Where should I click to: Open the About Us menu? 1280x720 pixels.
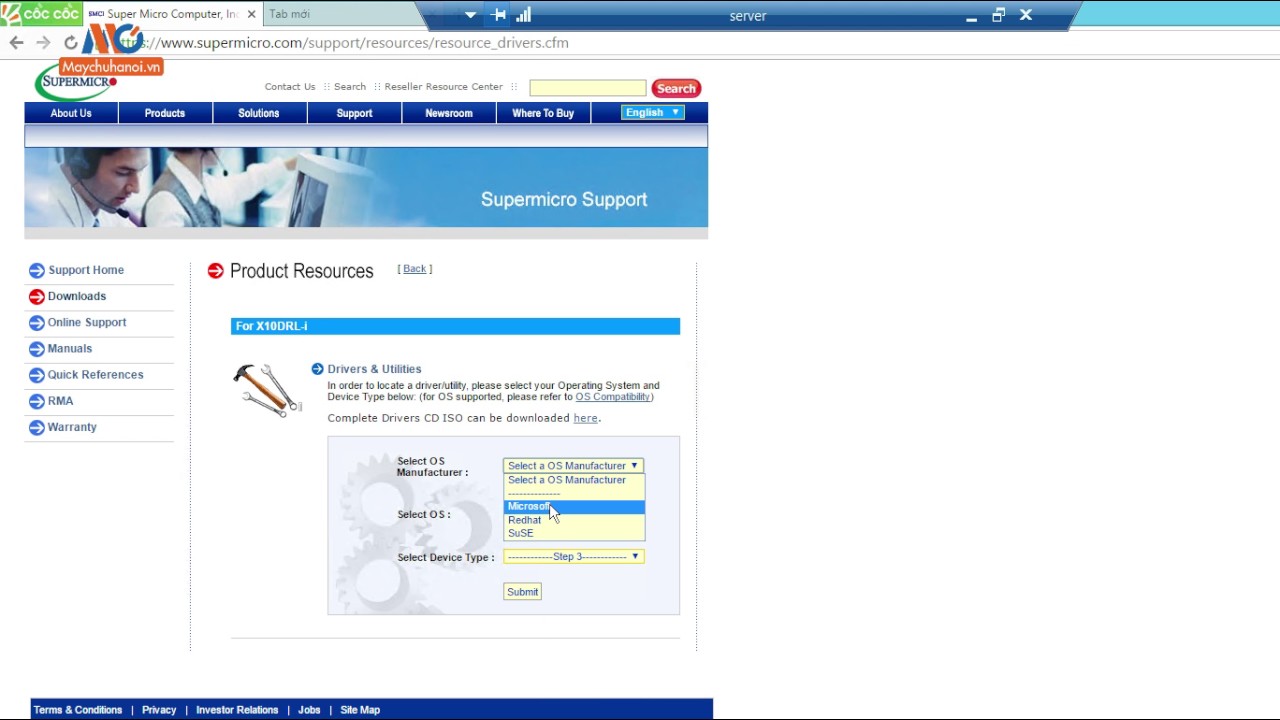pyautogui.click(x=71, y=113)
